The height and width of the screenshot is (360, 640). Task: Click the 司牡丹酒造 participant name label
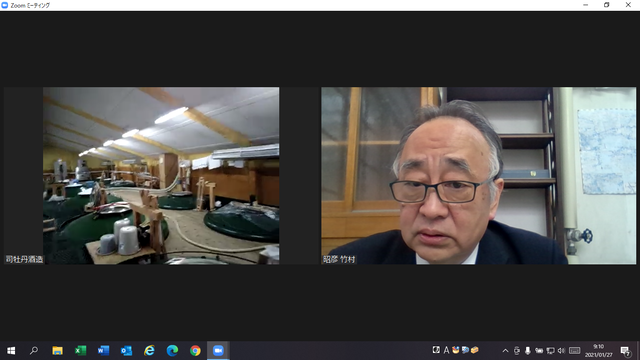click(x=24, y=259)
